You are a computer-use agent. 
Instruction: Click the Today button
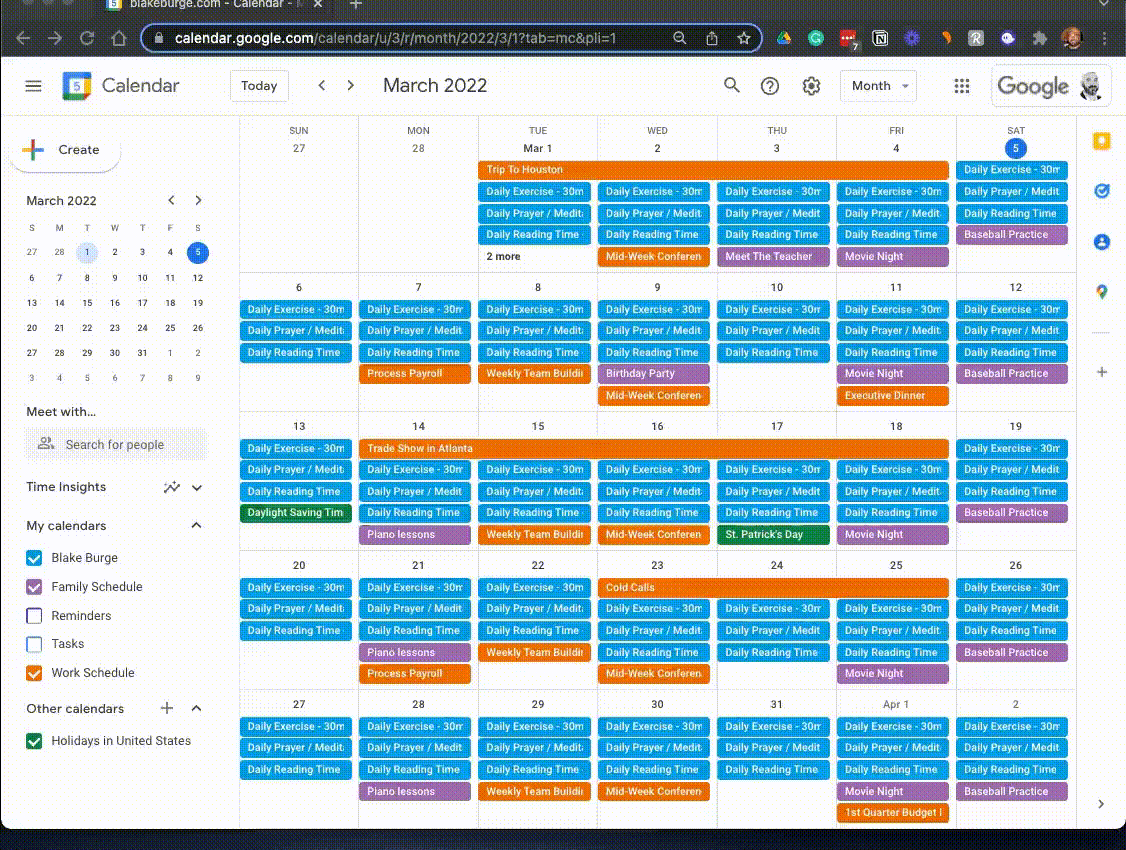tap(259, 86)
